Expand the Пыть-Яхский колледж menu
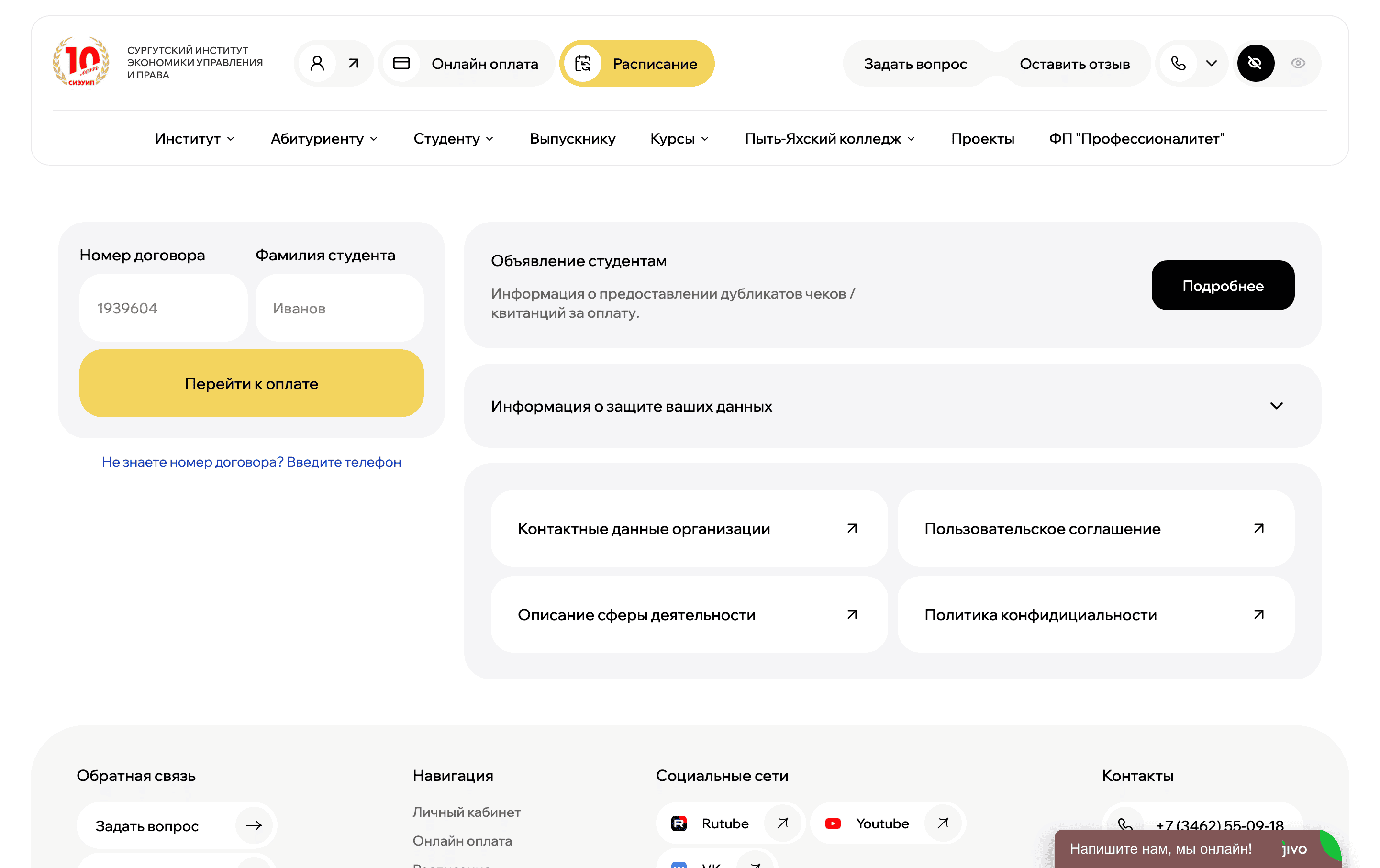 [x=830, y=139]
